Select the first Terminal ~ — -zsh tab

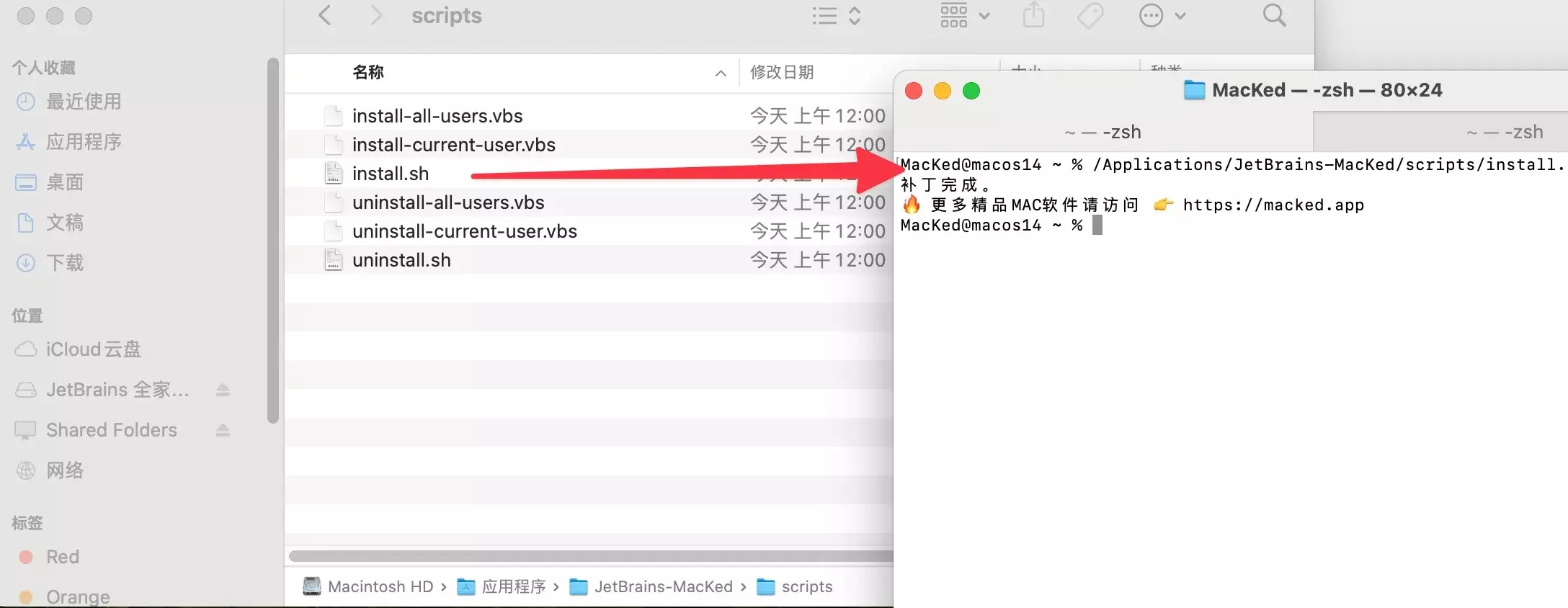1103,132
